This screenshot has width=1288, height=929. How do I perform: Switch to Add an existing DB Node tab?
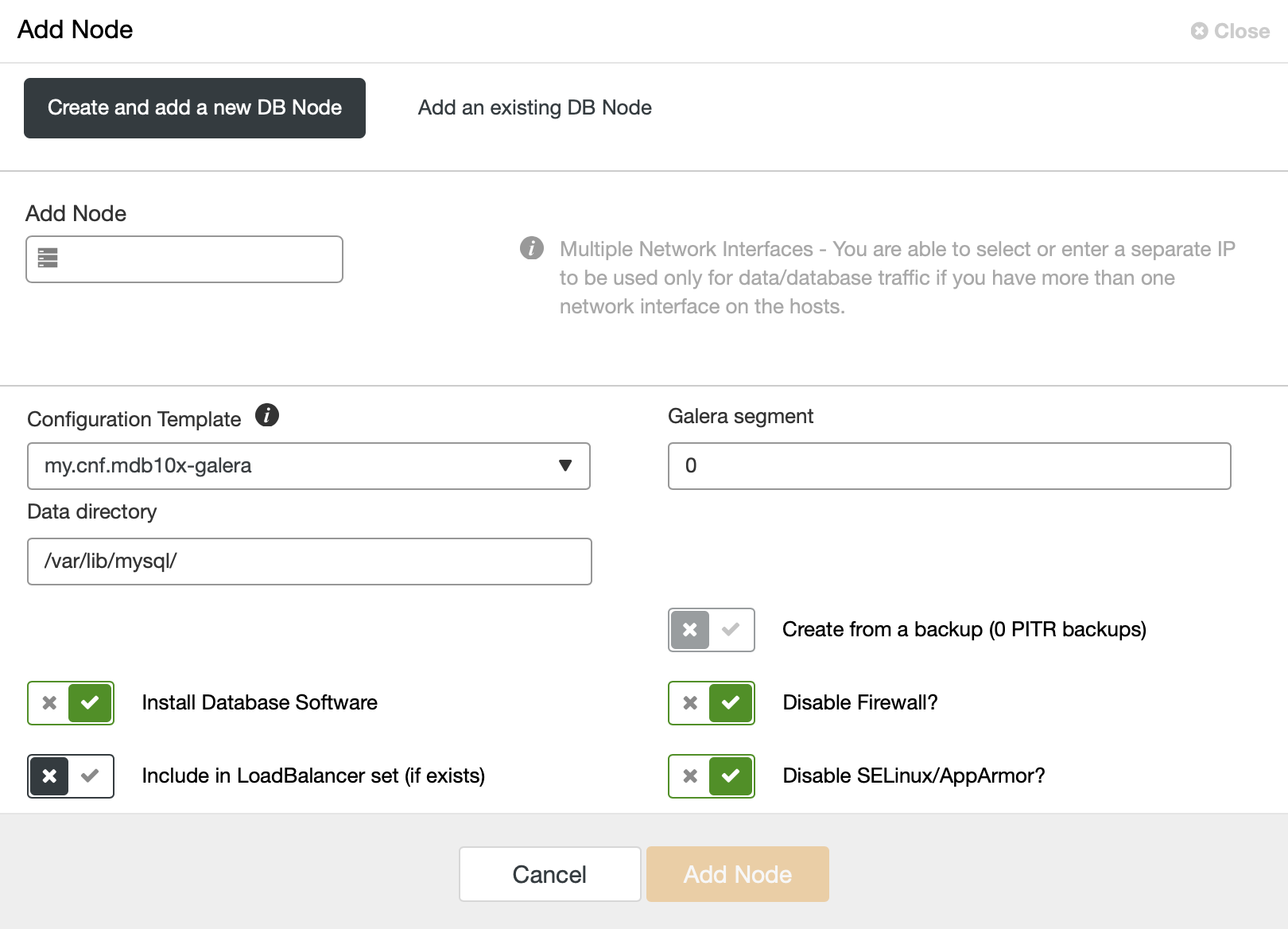tap(535, 108)
